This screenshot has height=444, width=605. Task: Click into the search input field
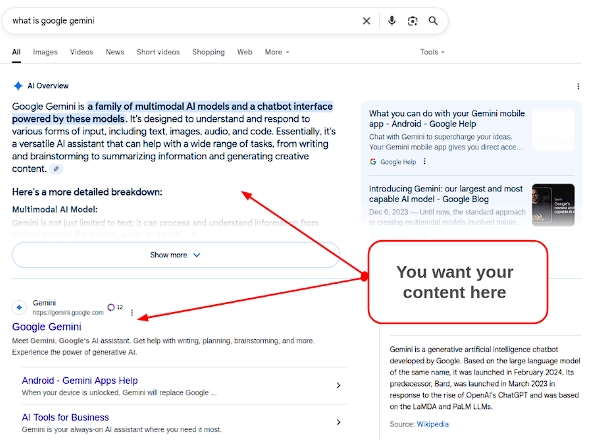[185, 21]
